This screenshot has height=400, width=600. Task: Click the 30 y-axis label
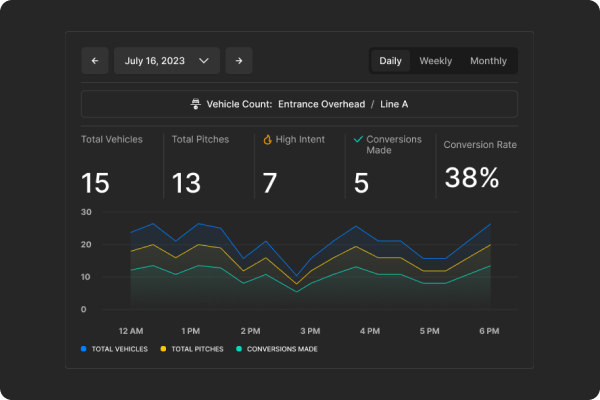(x=86, y=212)
